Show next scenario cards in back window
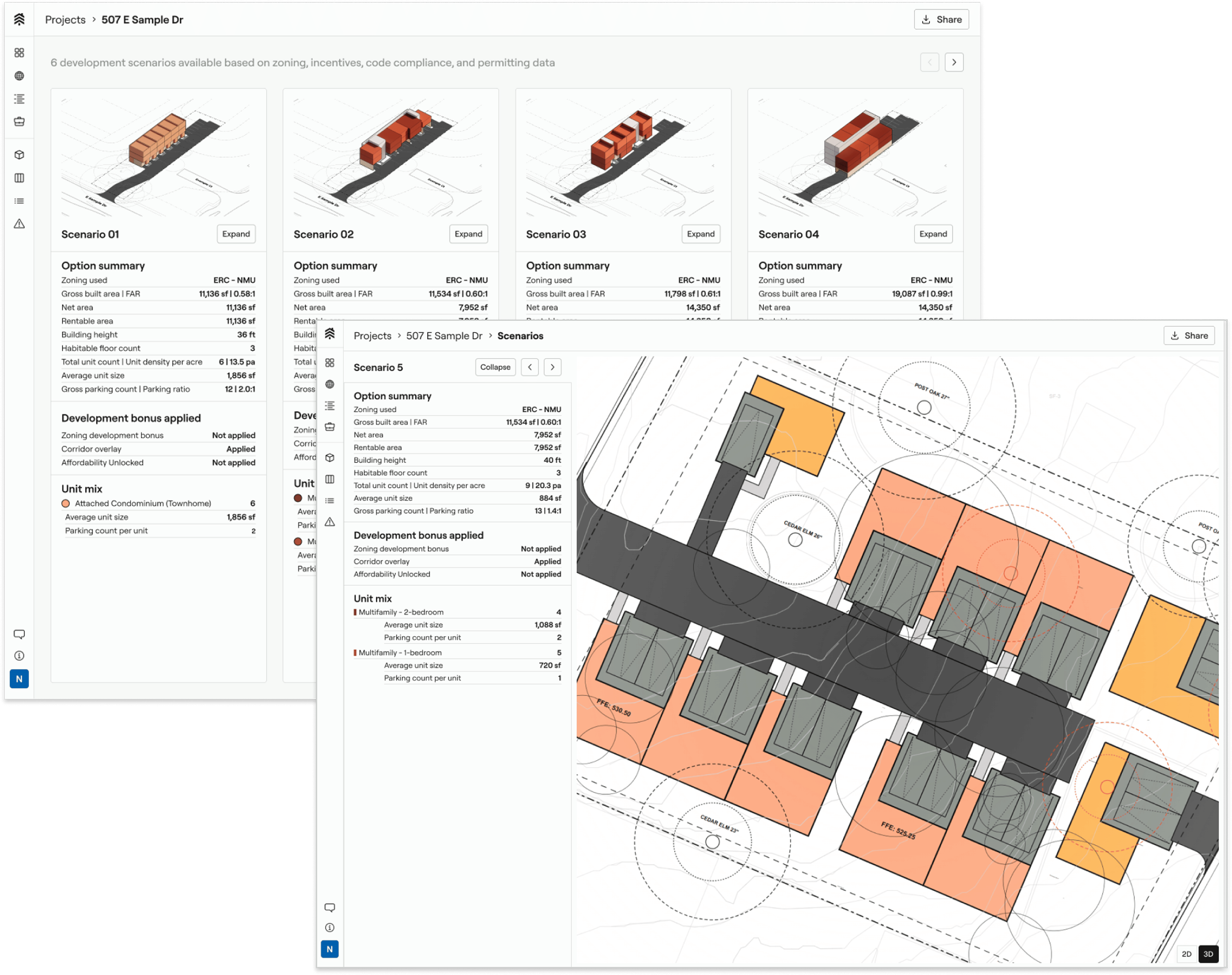Screen dimensions: 1232x975 point(954,62)
